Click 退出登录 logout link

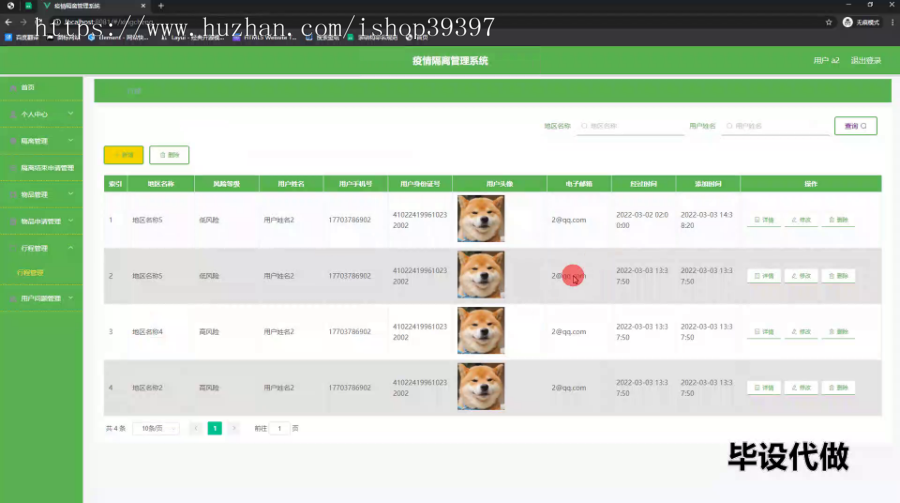point(866,60)
